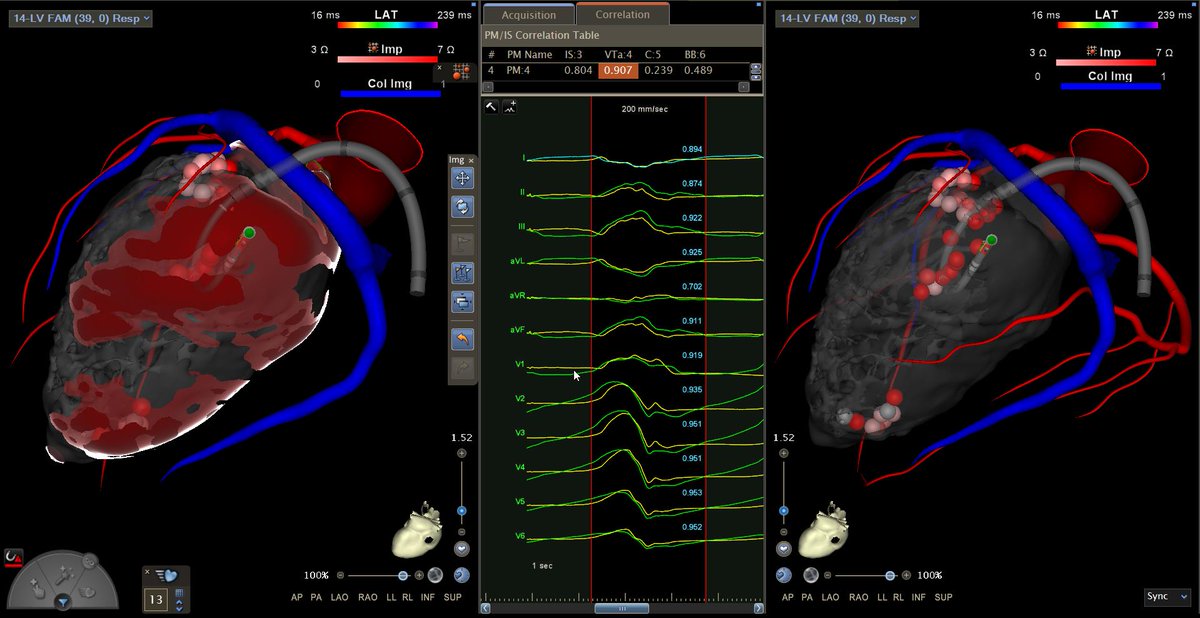
Task: Click minus below left vertical zoom slider
Action: point(462,532)
